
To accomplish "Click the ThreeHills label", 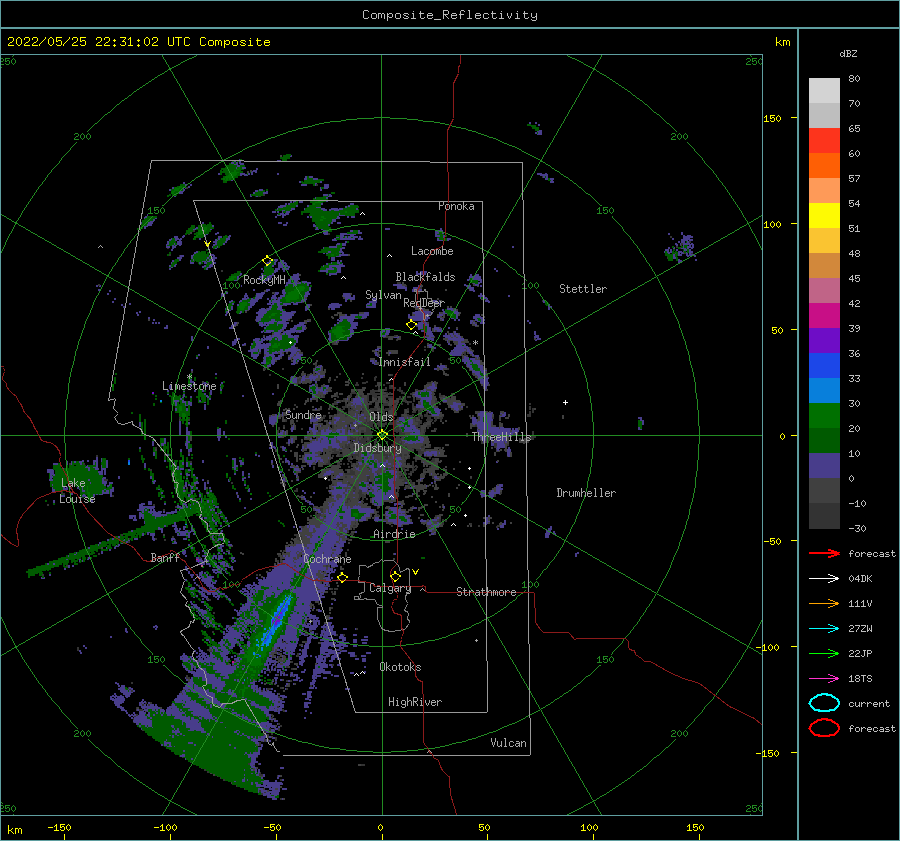I will [502, 437].
